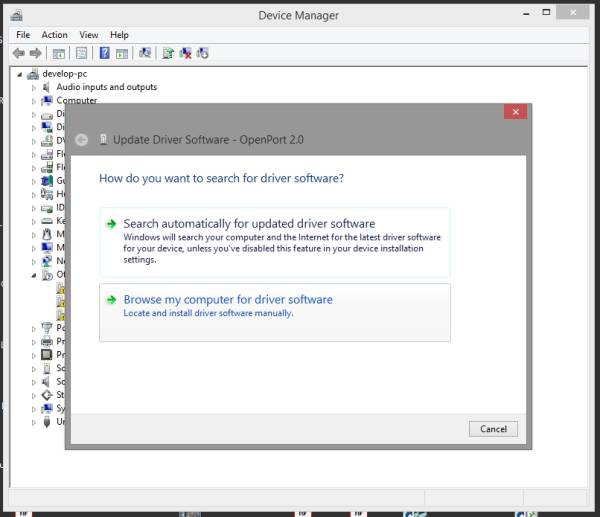Choose Browse my computer for driver software

pyautogui.click(x=274, y=312)
